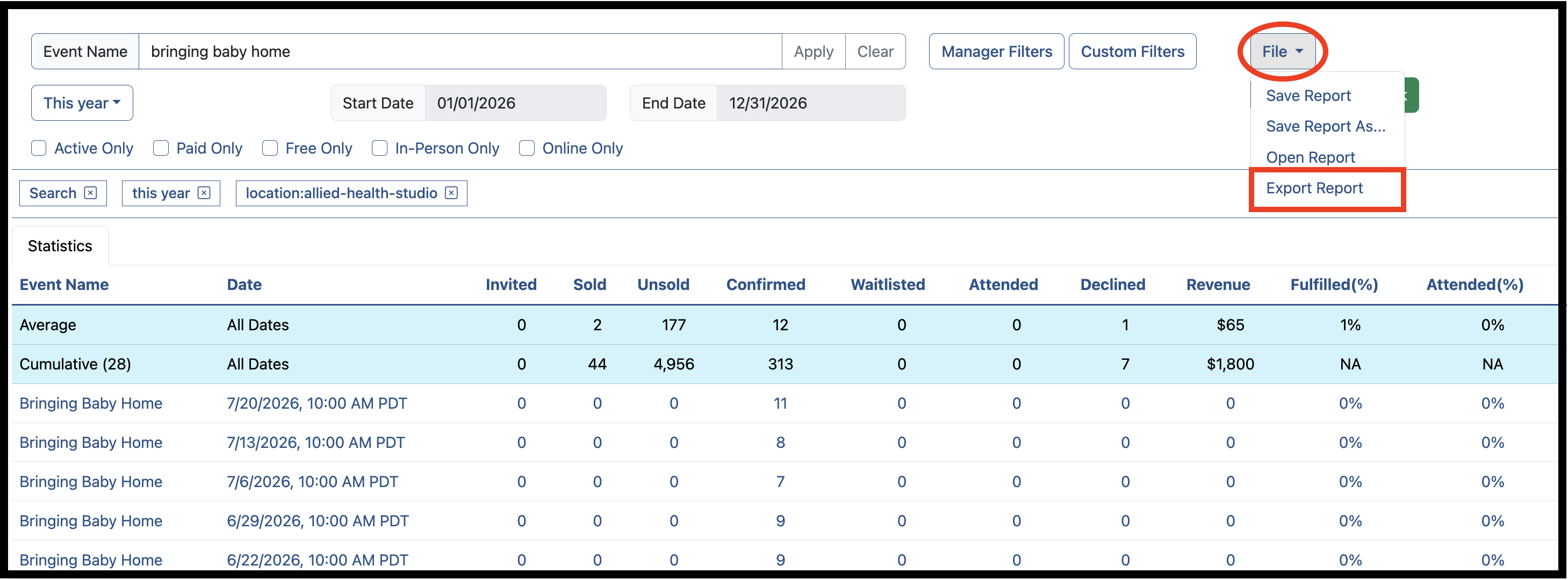Screen dimensions: 1568x580
Task: Enable the Active Only checkbox
Action: [x=39, y=148]
